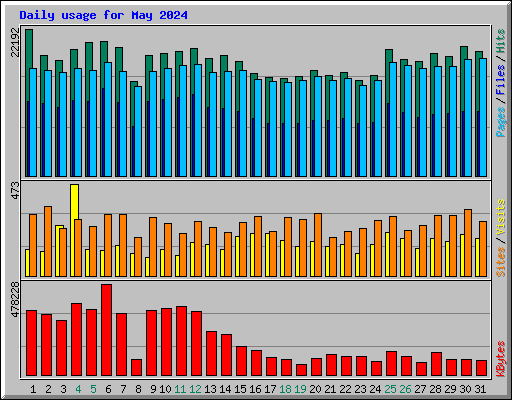
Task: Click the red KBytes bar for day 13
Action: [x=211, y=354]
